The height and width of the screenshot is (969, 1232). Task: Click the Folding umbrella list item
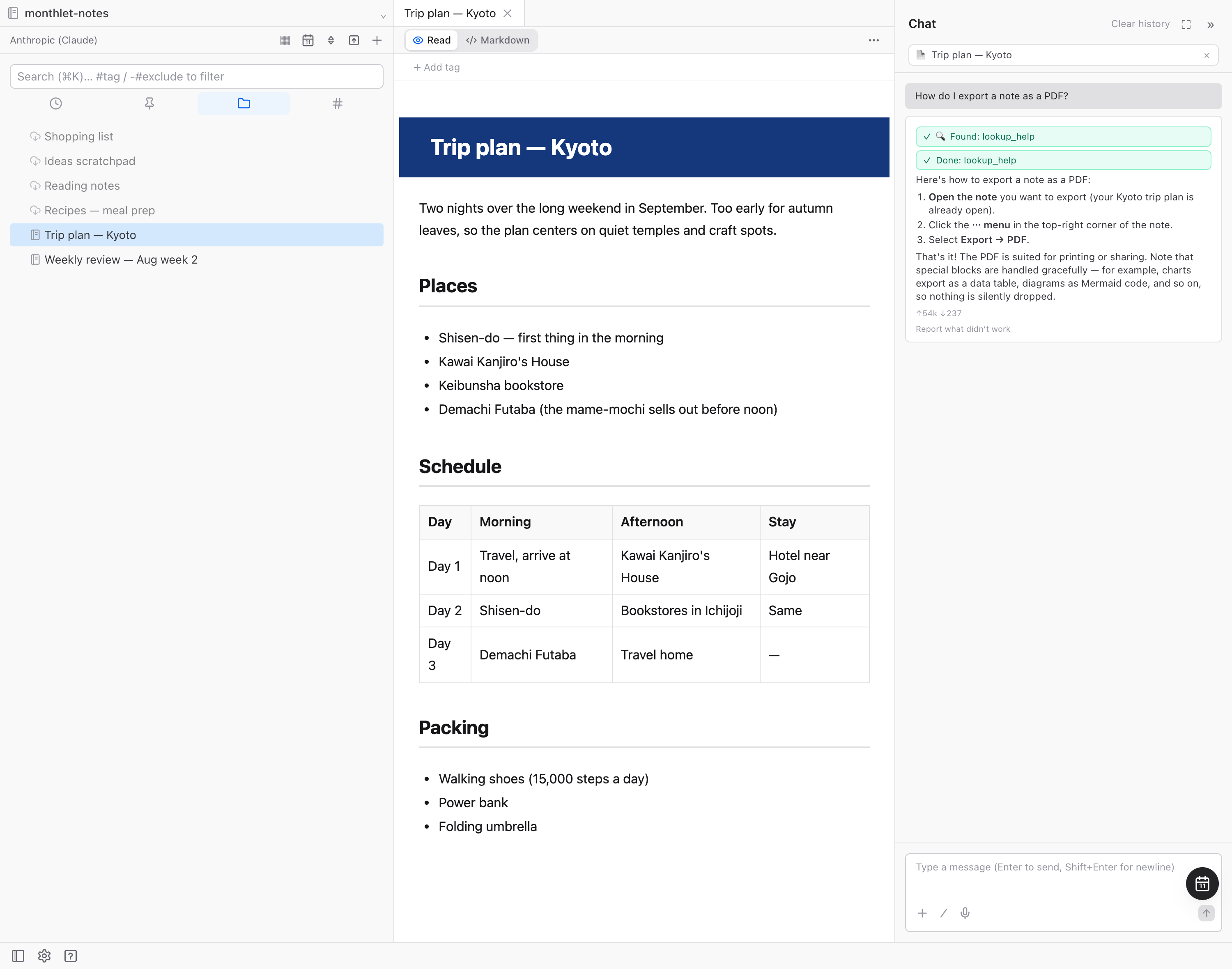click(x=487, y=827)
